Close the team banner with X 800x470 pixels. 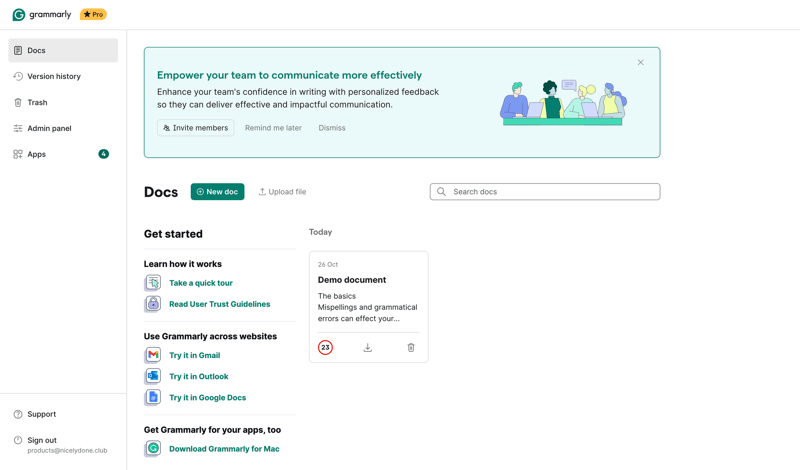click(640, 62)
